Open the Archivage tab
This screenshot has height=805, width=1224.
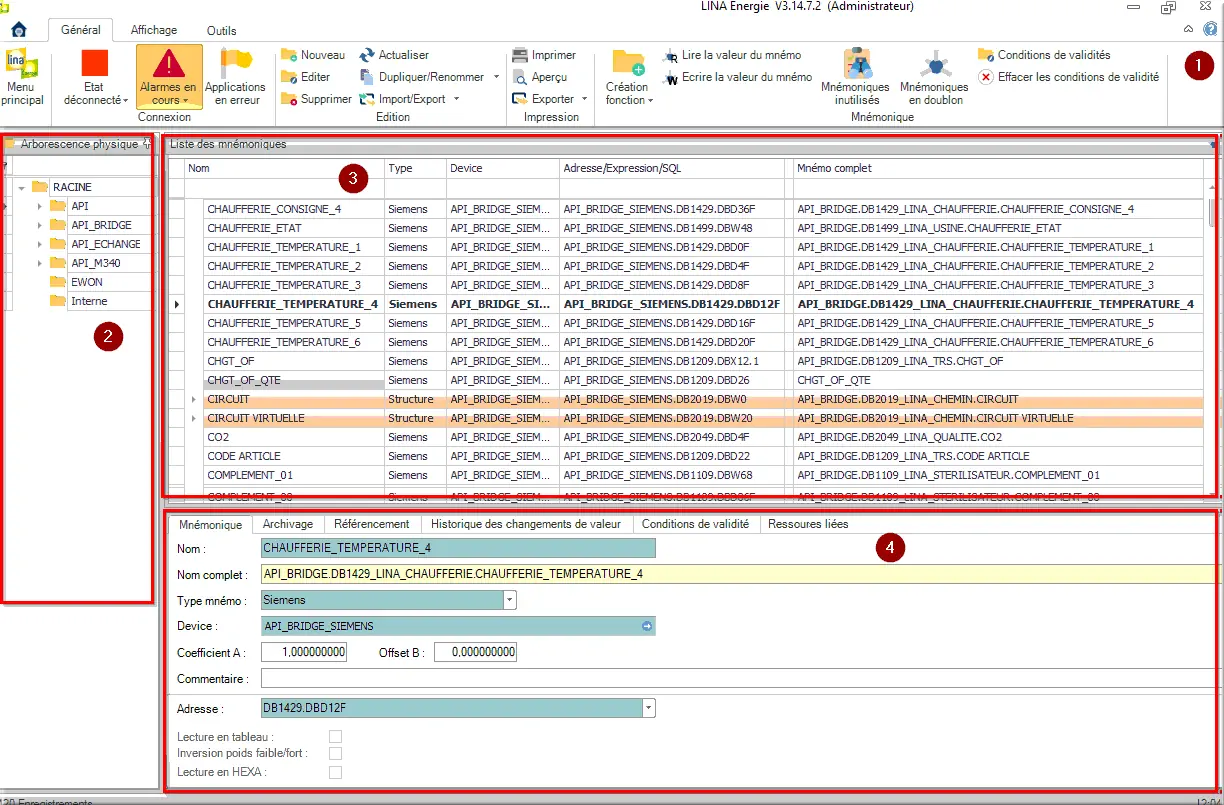(288, 524)
